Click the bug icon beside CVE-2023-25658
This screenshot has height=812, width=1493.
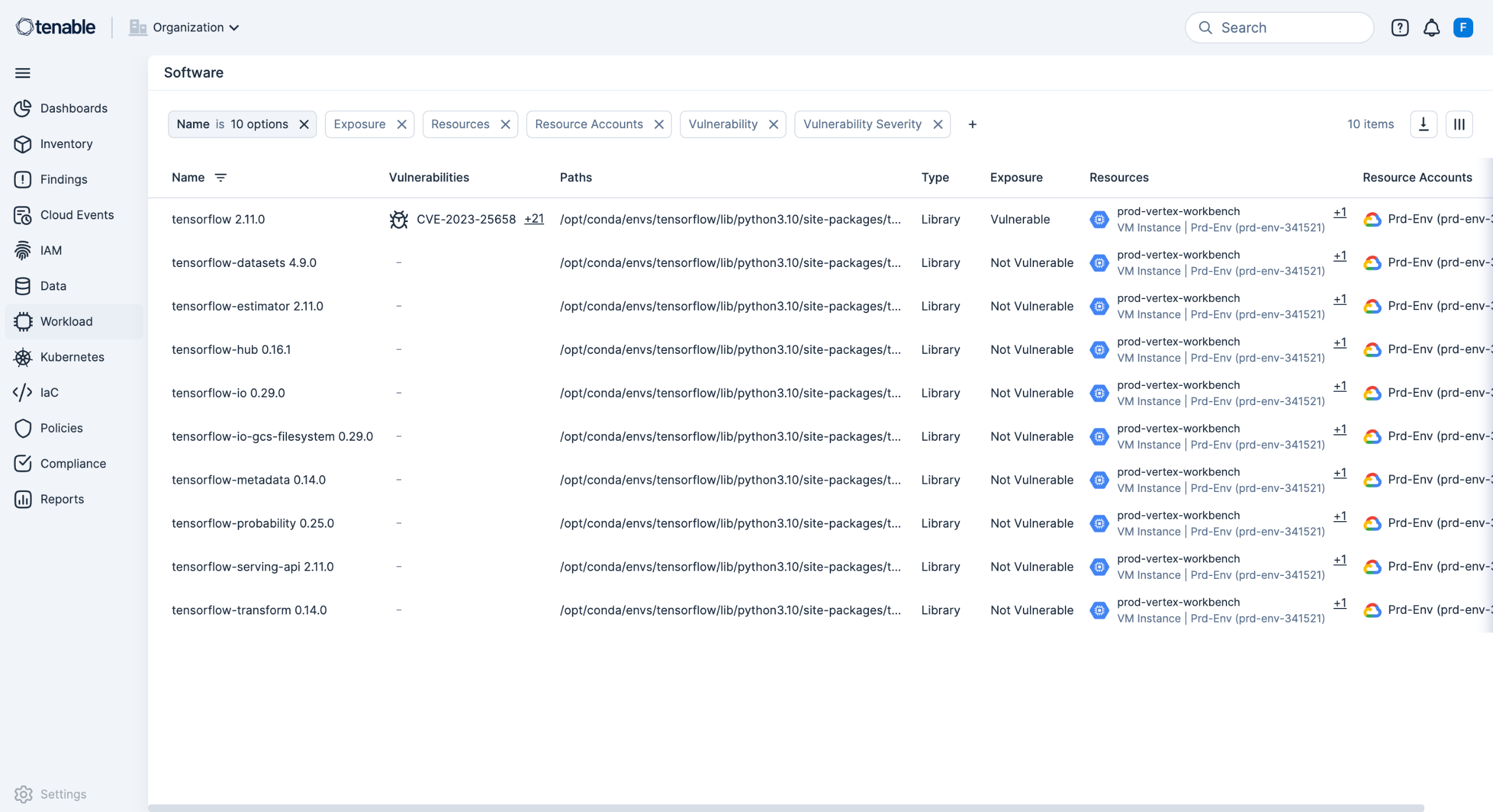(x=399, y=219)
